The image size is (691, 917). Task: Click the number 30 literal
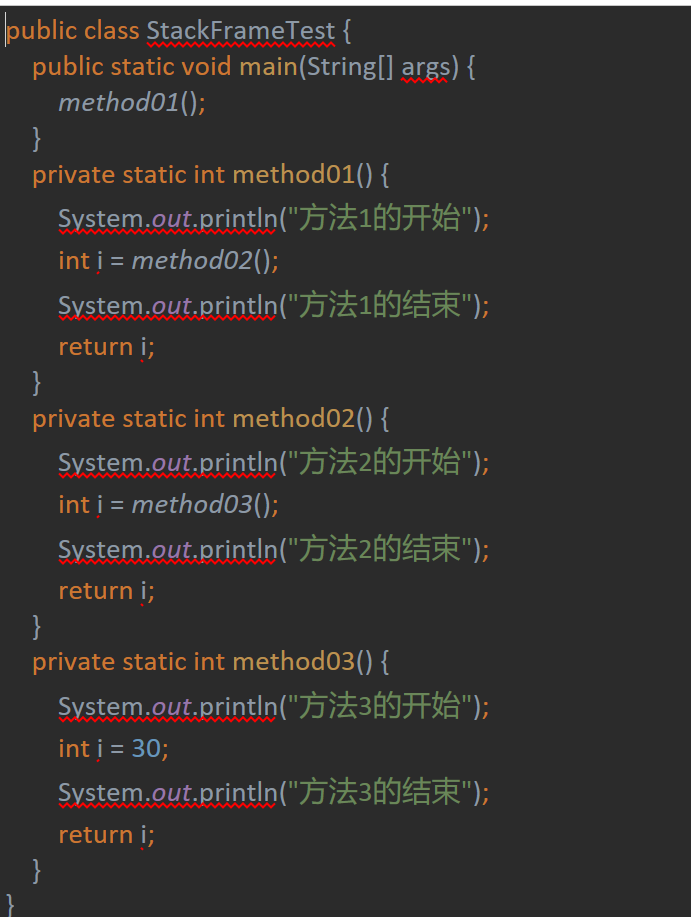coord(147,749)
